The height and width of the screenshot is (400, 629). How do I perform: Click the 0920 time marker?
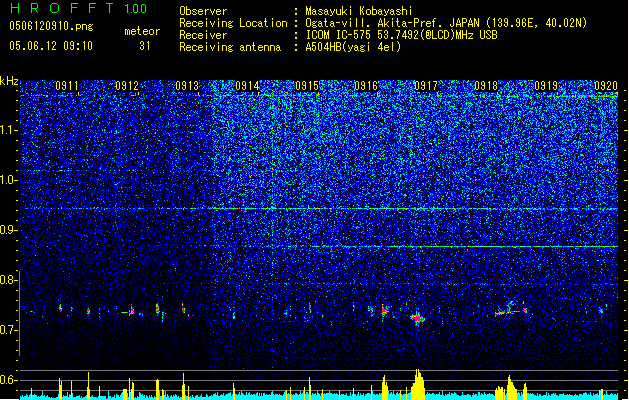[x=606, y=86]
